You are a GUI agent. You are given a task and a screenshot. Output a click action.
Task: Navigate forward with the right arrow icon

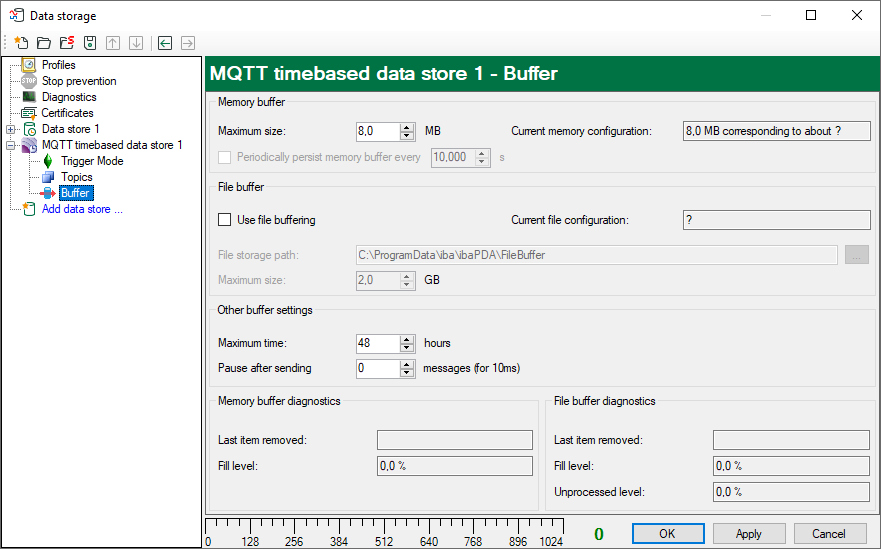[188, 43]
